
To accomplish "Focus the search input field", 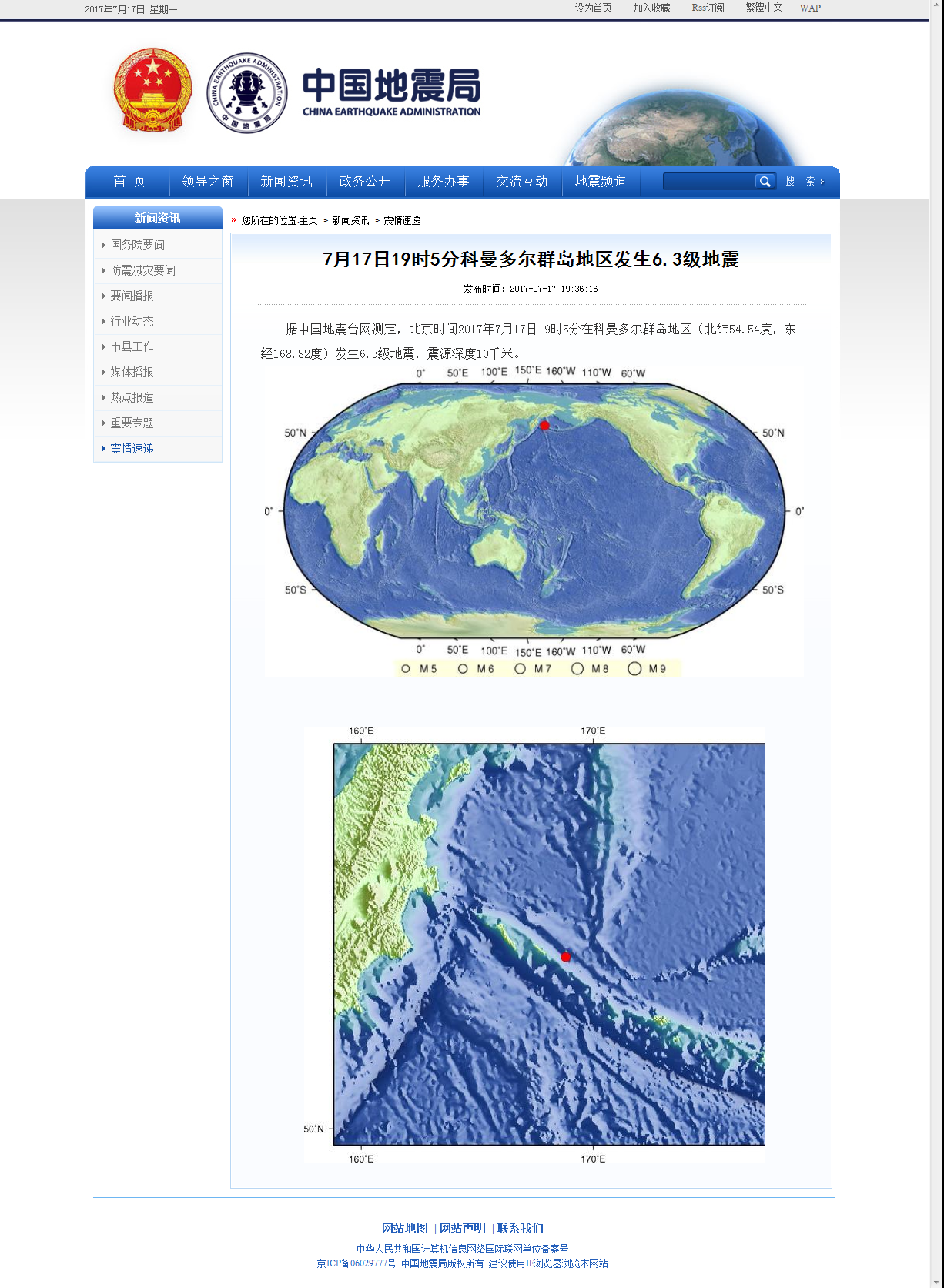I will 708,182.
